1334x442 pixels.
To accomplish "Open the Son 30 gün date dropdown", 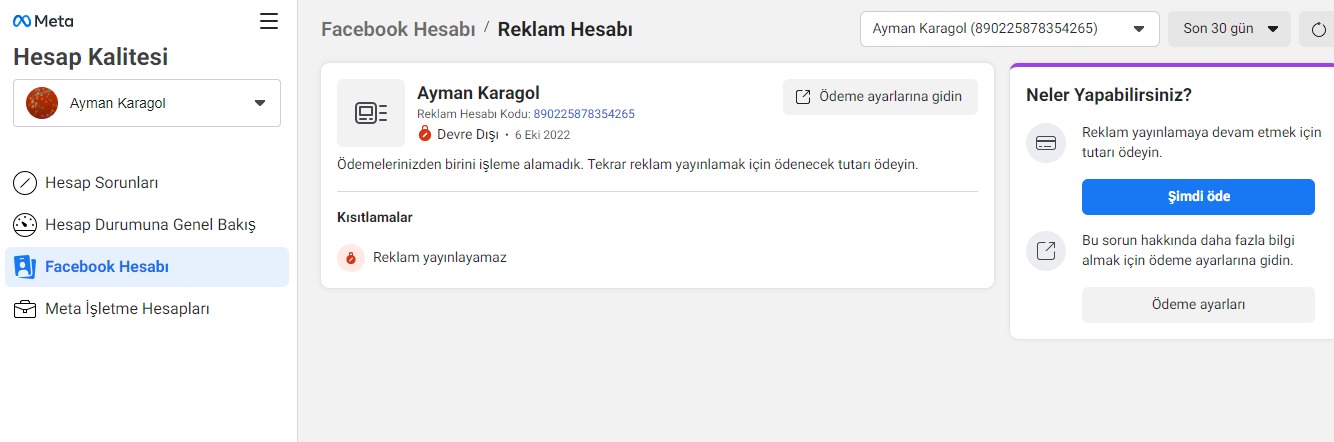I will pos(1231,29).
